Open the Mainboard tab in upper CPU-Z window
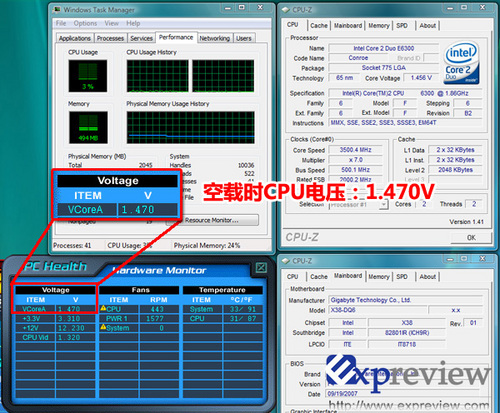This screenshot has width=500, height=413. tap(348, 26)
